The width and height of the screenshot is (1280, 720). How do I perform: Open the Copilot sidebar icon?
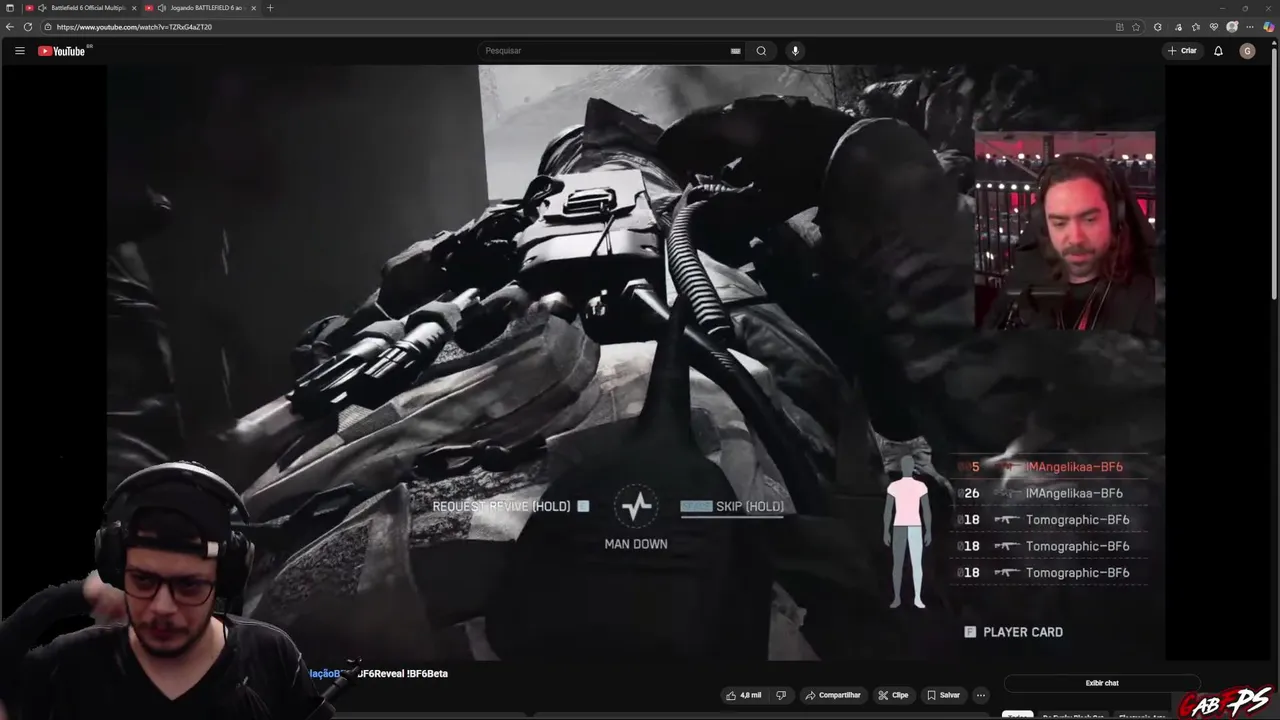click(1269, 27)
